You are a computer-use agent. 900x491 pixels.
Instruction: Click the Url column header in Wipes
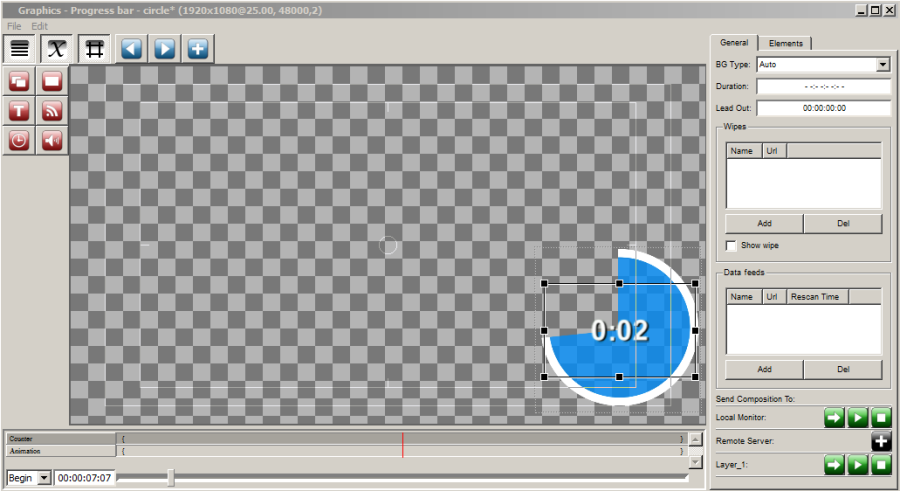pyautogui.click(x=774, y=151)
